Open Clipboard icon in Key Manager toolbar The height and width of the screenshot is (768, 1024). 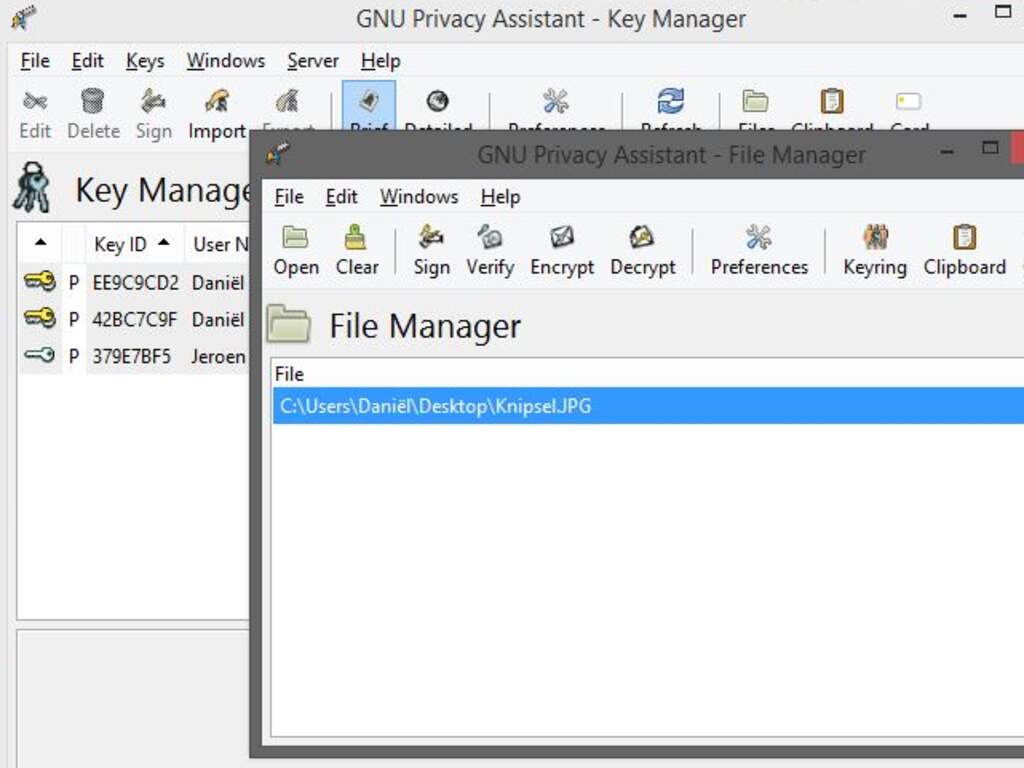[832, 108]
